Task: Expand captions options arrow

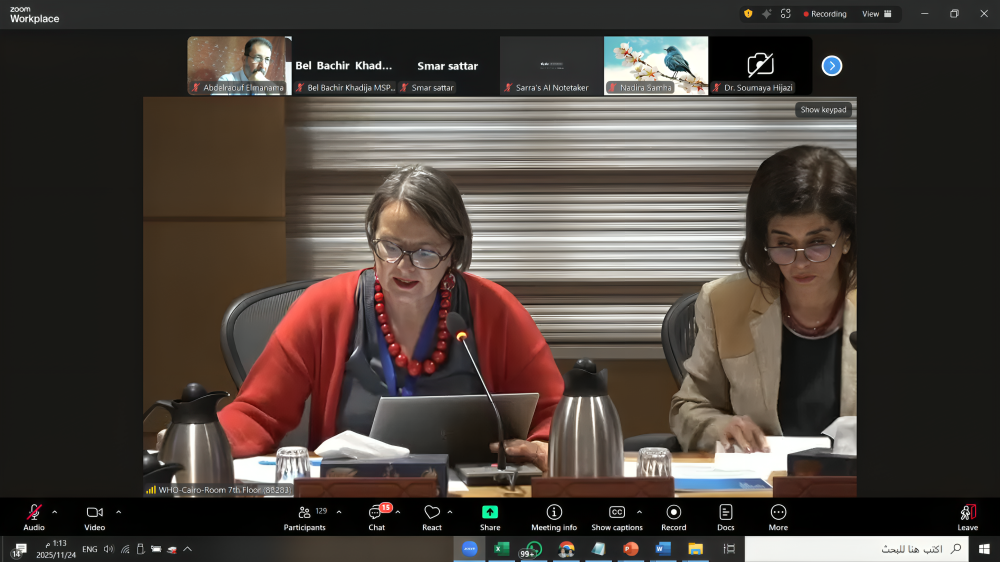Action: [640, 512]
